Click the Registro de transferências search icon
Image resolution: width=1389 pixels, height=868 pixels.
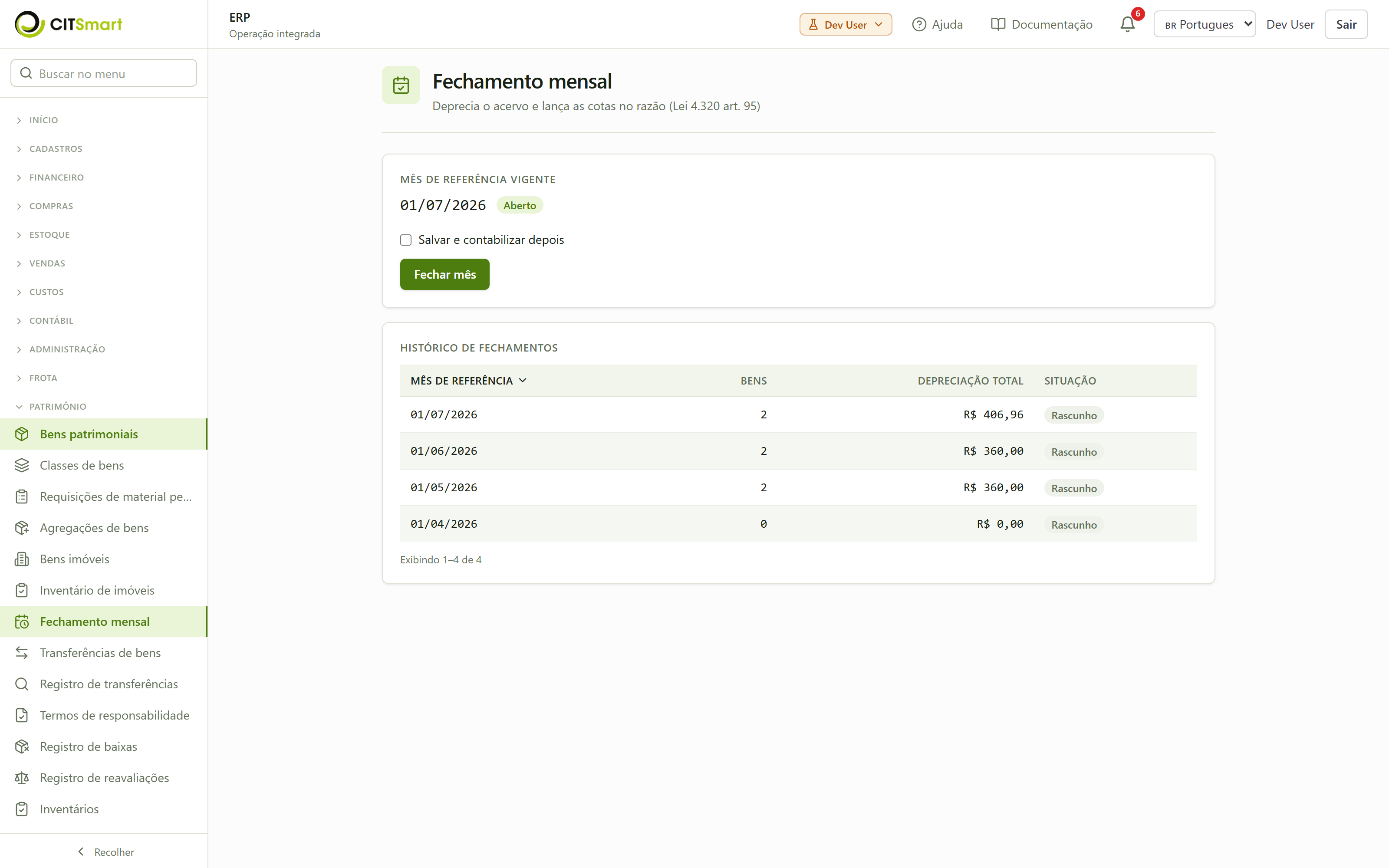[x=22, y=684]
